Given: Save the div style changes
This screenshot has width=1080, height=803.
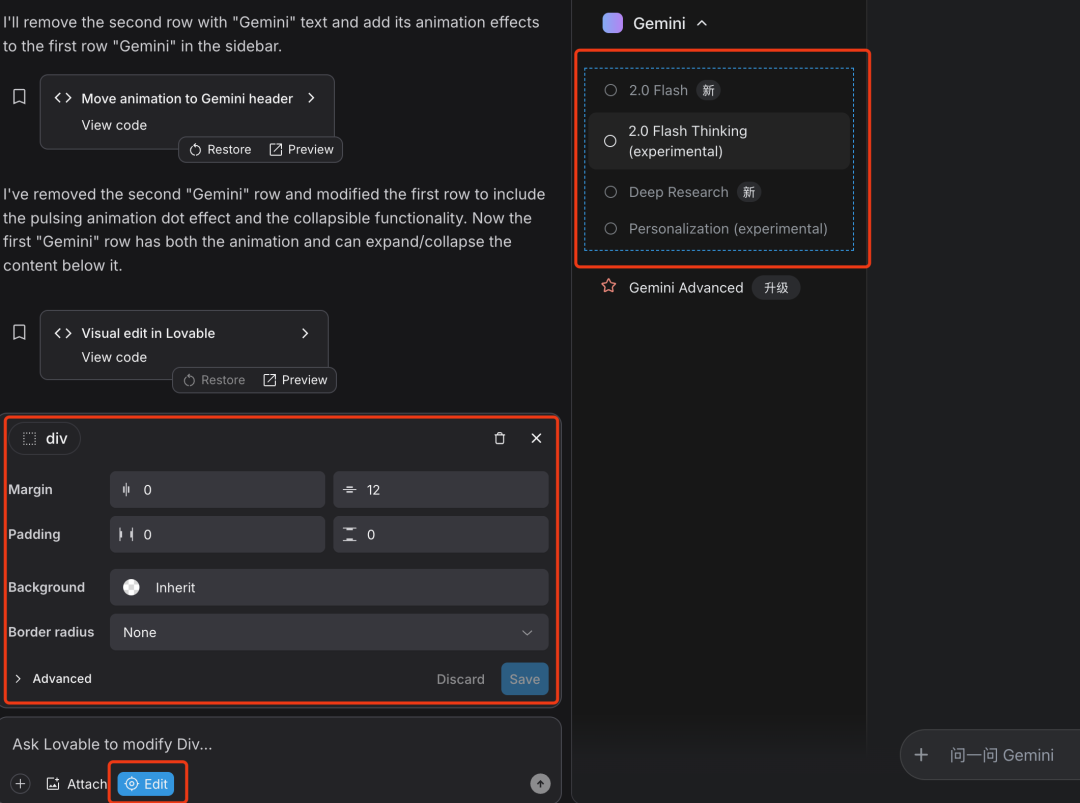Looking at the screenshot, I should pyautogui.click(x=525, y=679).
